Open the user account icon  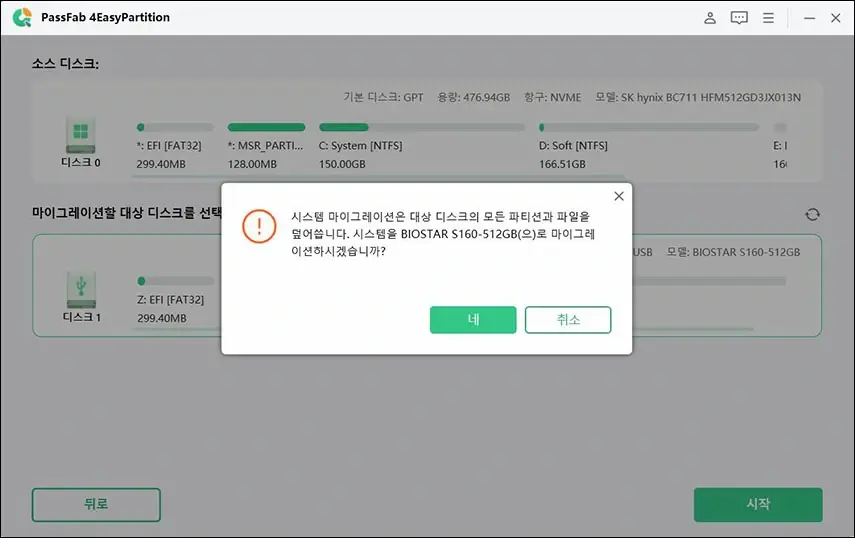point(709,18)
